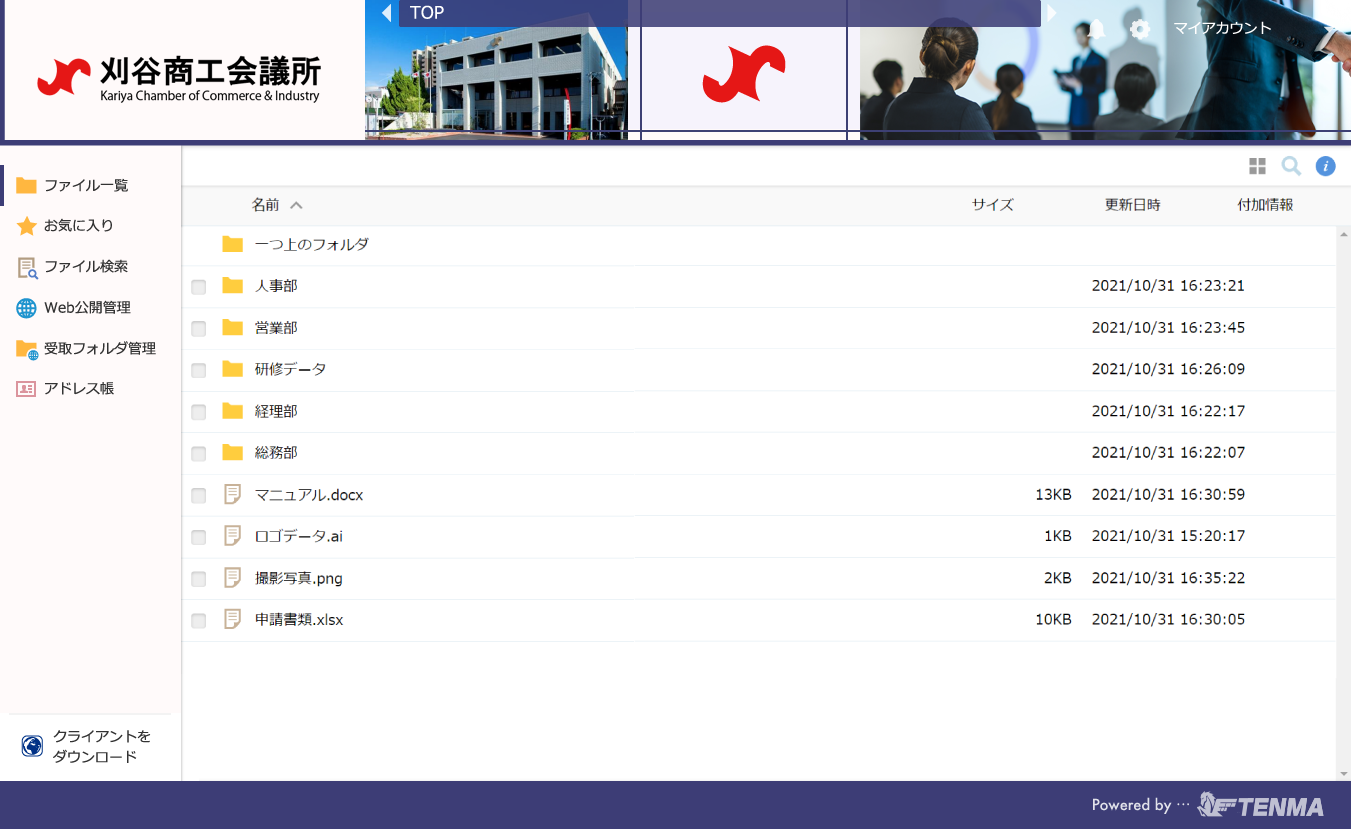Open the 研修データ folder

click(x=290, y=369)
